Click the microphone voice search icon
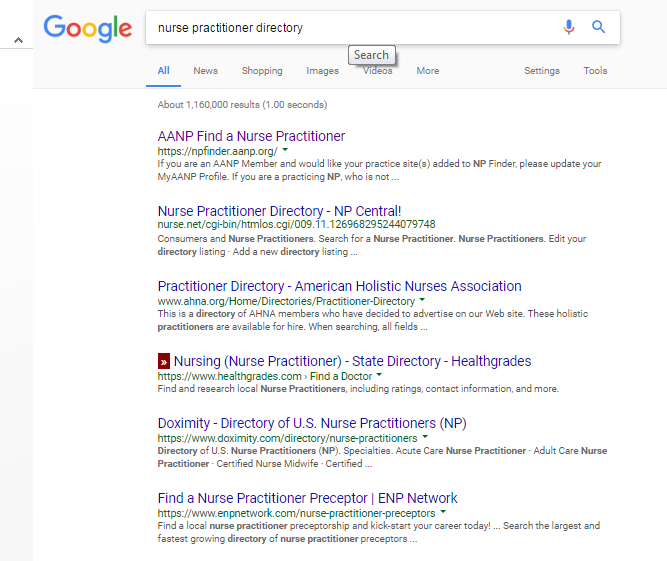This screenshot has height=561, width=667. pos(569,27)
